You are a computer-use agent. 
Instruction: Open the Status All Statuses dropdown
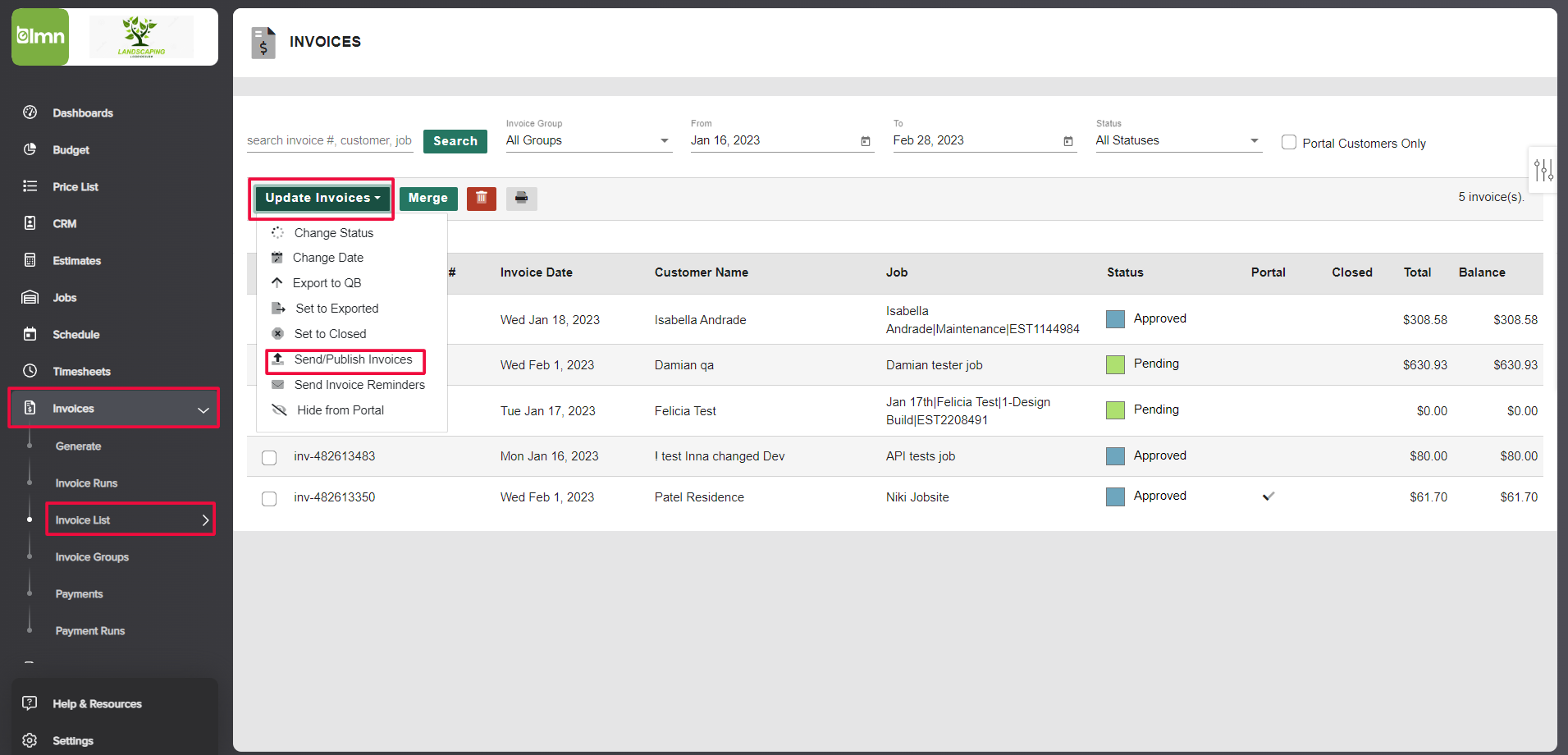click(1179, 140)
